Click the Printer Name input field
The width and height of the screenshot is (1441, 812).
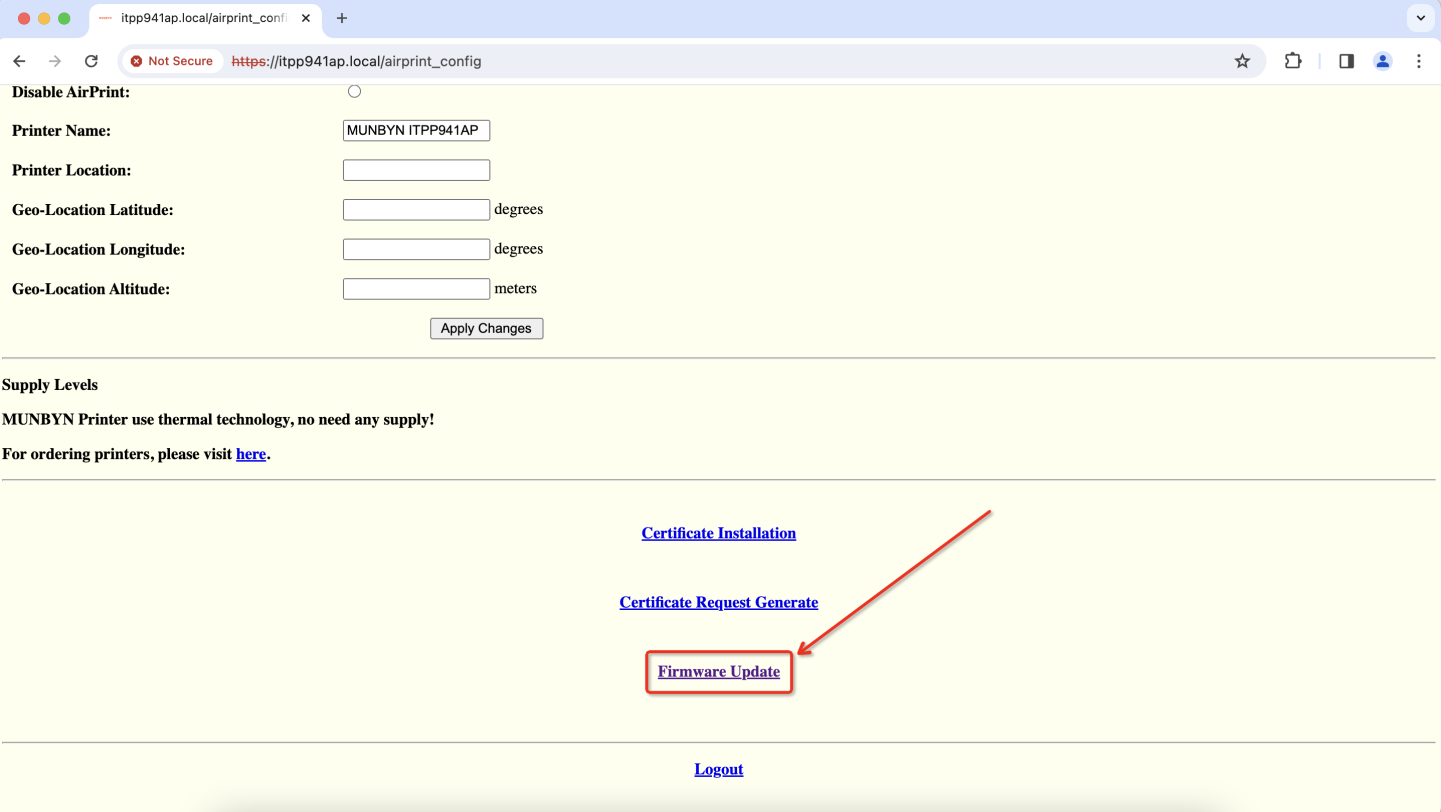point(416,130)
